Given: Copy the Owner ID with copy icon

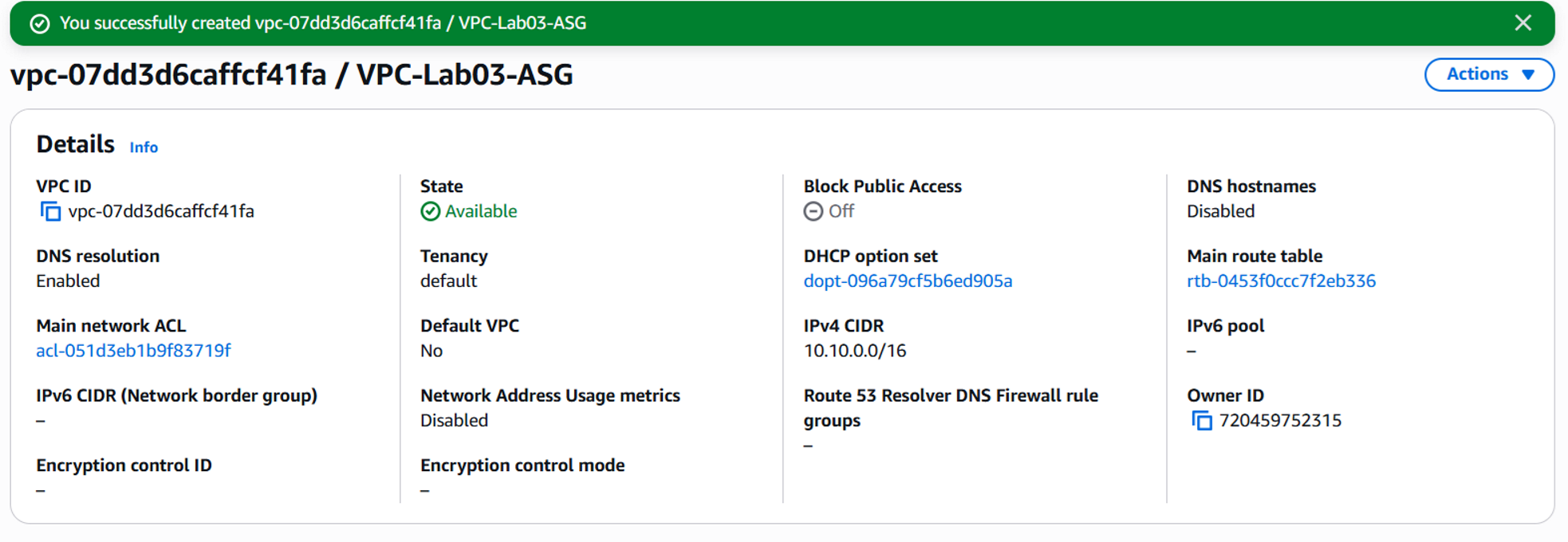Looking at the screenshot, I should (x=1202, y=420).
